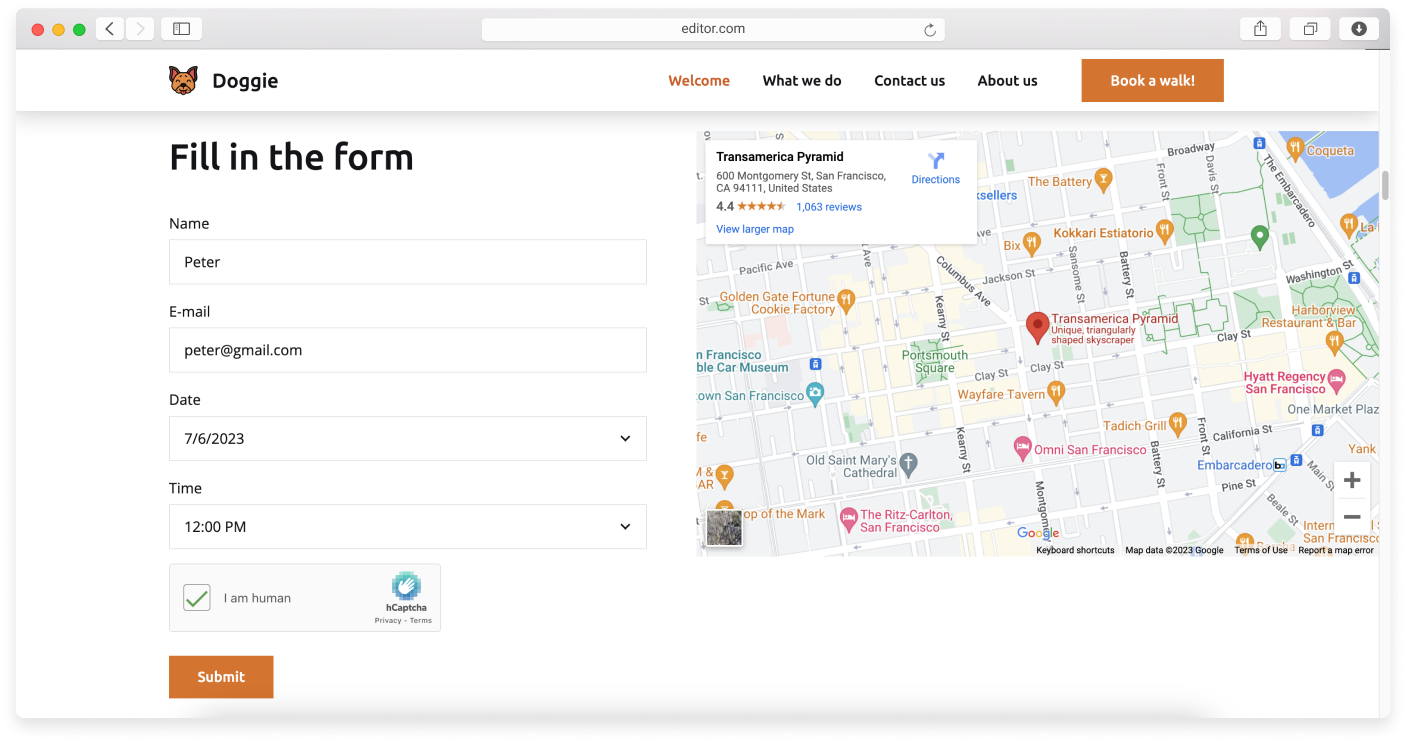This screenshot has width=1406, height=742.
Task: Click the E-mail field with peter@gmail.com
Action: click(408, 350)
